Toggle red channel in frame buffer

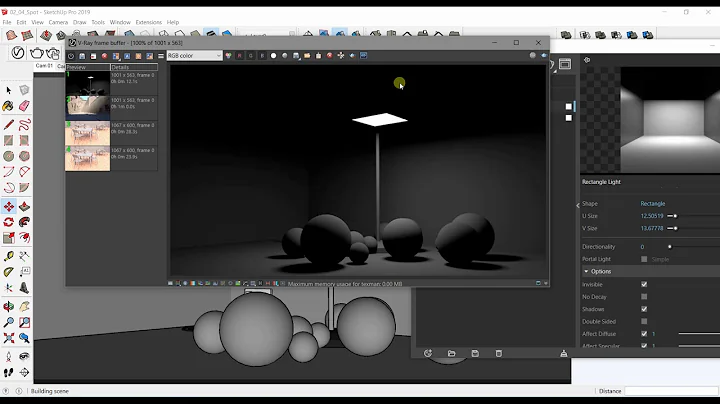coord(239,56)
